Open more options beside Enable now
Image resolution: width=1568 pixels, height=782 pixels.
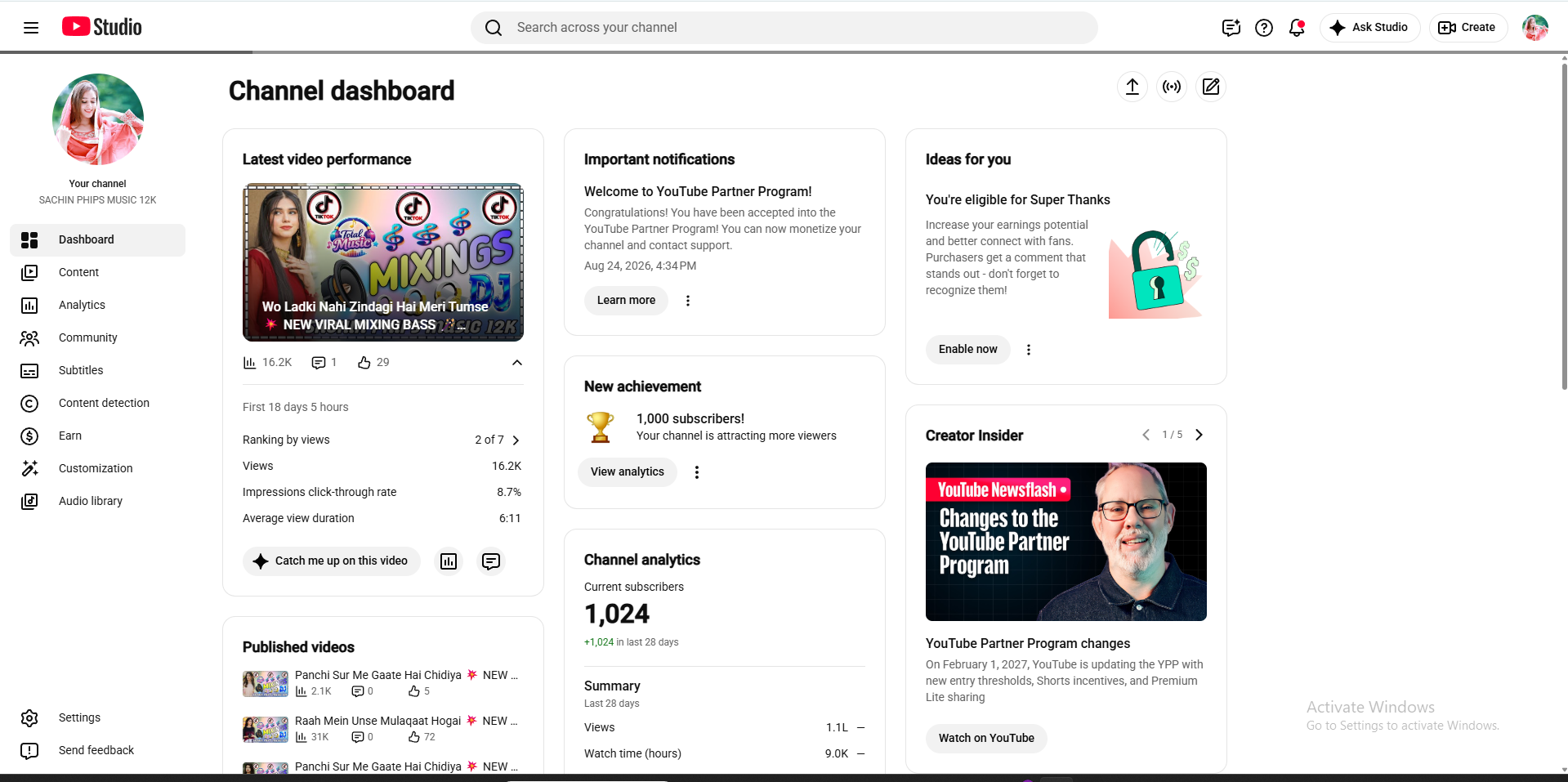(x=1029, y=350)
